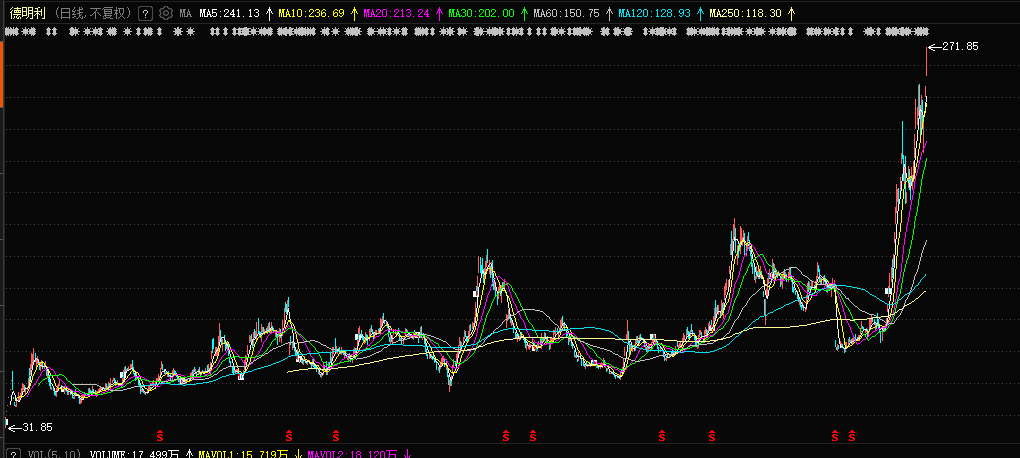This screenshot has width=1020, height=458.
Task: Click the first red S marker from the left
Action: (160, 435)
